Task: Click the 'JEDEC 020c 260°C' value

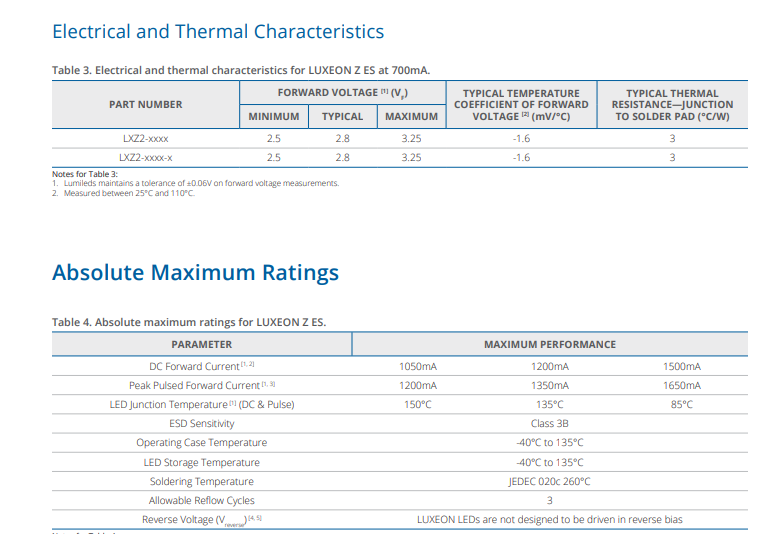Action: click(x=549, y=481)
